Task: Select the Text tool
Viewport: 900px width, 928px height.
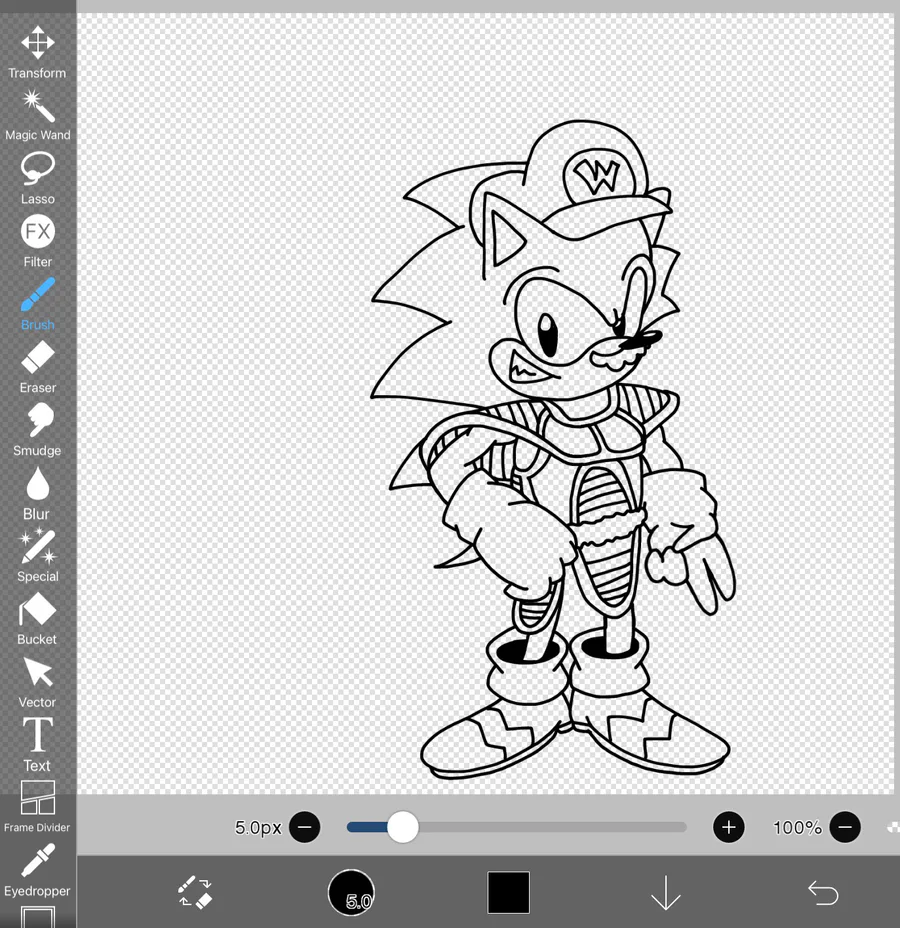Action: click(37, 745)
